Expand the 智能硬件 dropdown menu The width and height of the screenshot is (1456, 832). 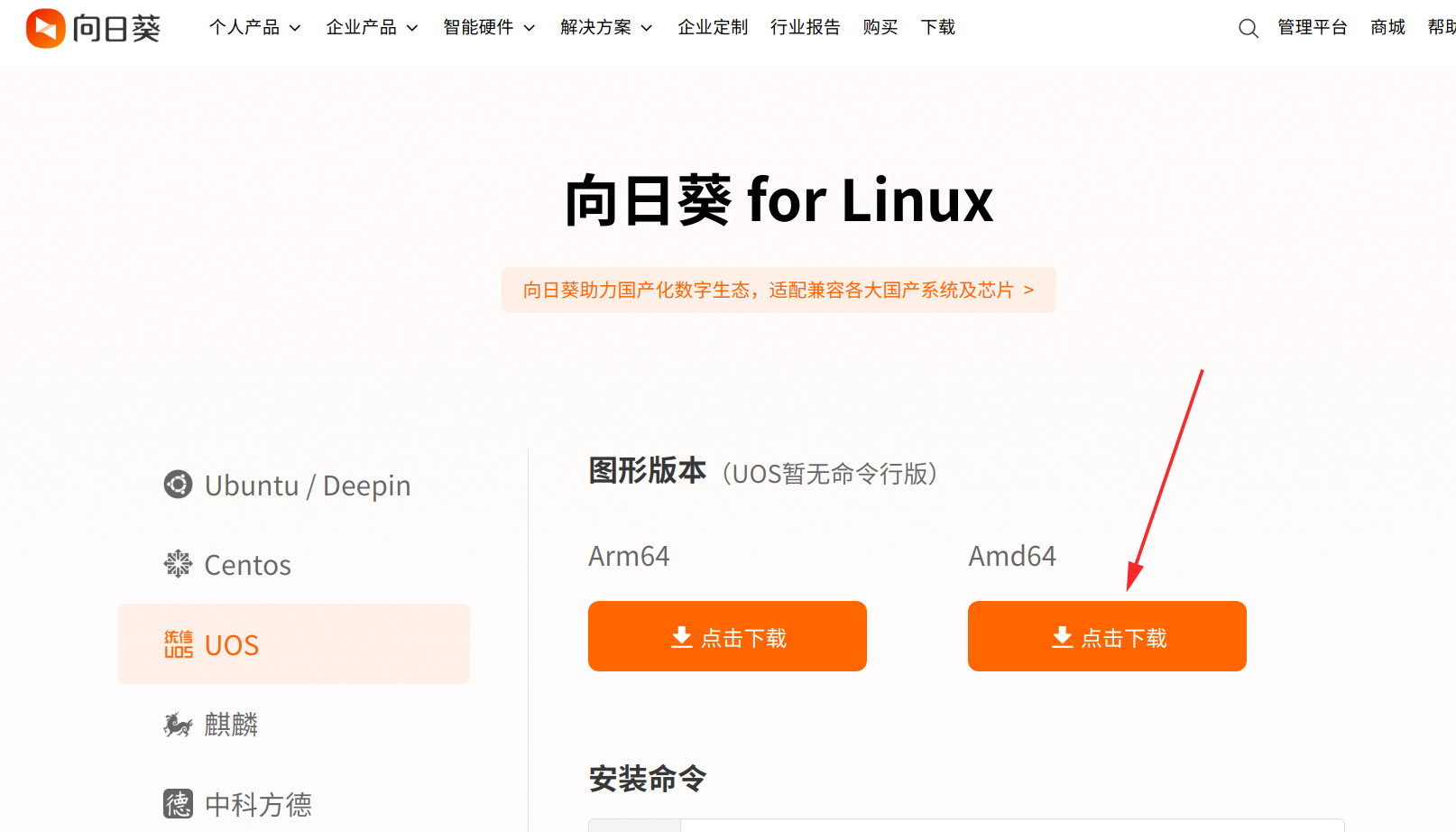(489, 27)
